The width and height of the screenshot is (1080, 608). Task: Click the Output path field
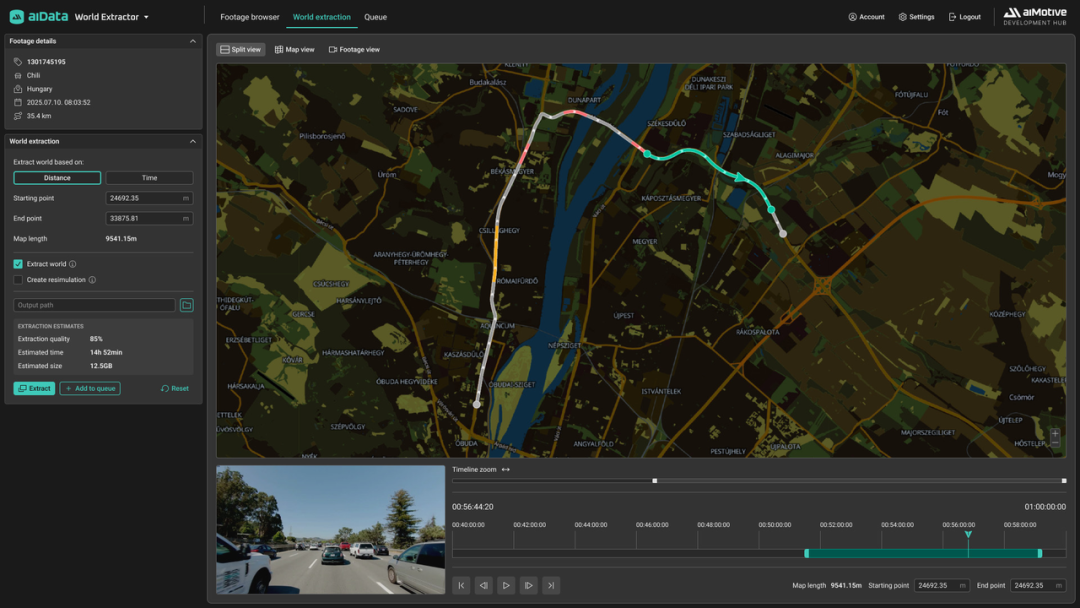[x=94, y=305]
